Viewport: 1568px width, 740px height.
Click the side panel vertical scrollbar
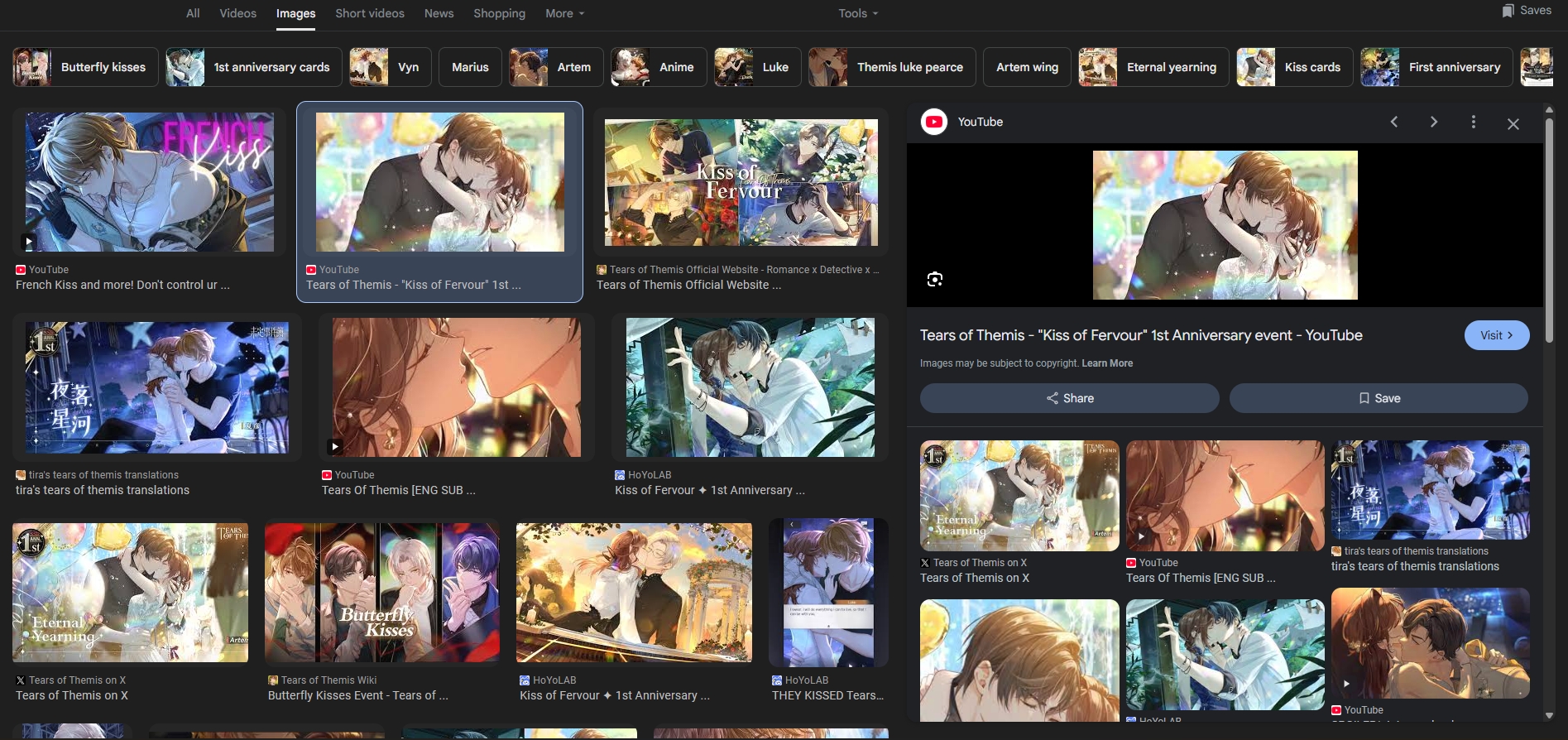pos(1549,230)
